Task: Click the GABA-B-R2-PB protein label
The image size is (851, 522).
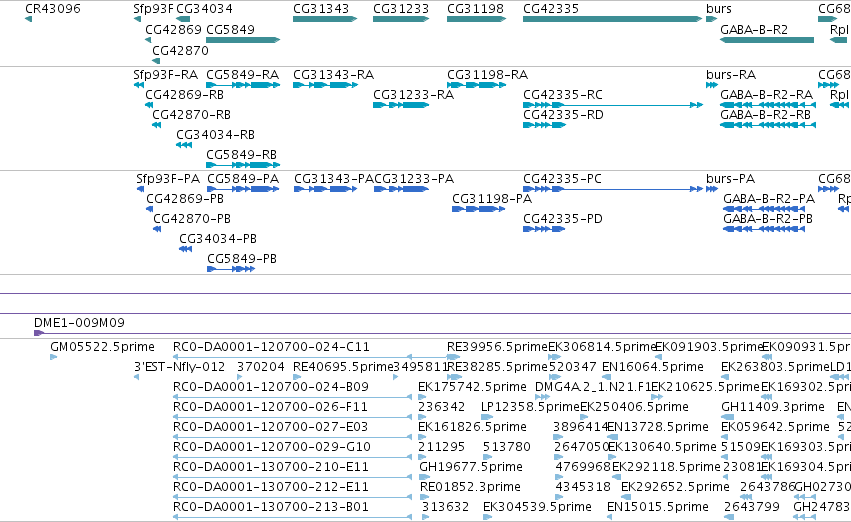Action: coord(768,219)
